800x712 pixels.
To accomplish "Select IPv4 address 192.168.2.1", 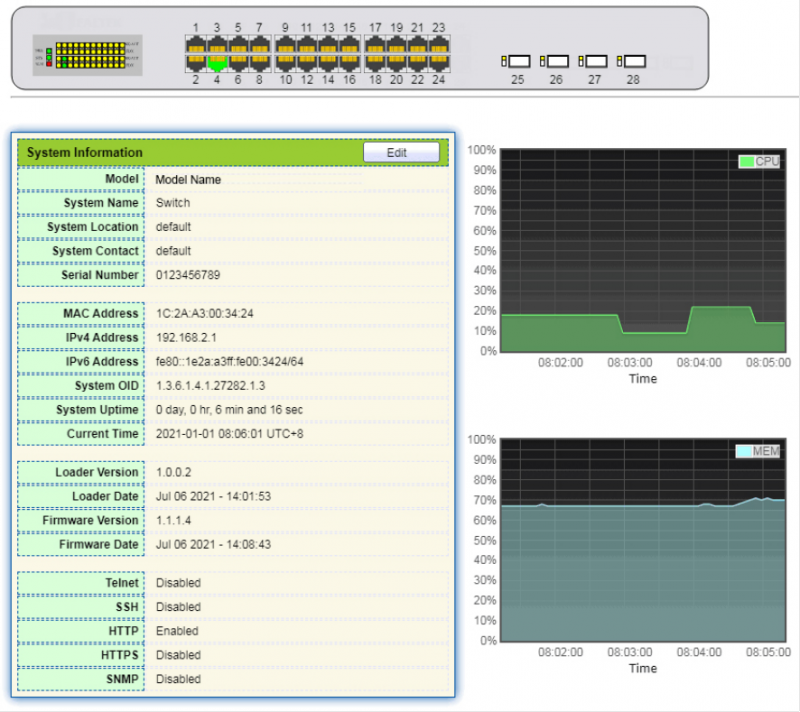I will click(186, 338).
